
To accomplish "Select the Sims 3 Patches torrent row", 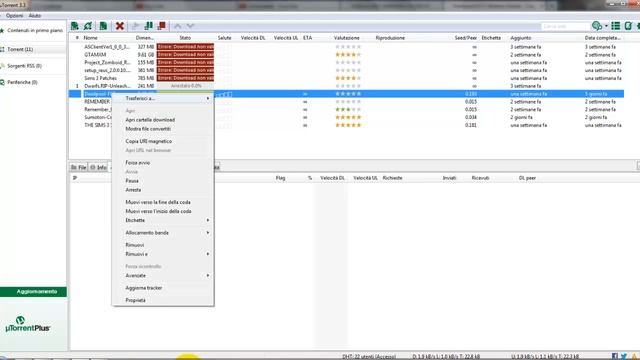I will [x=346, y=78].
